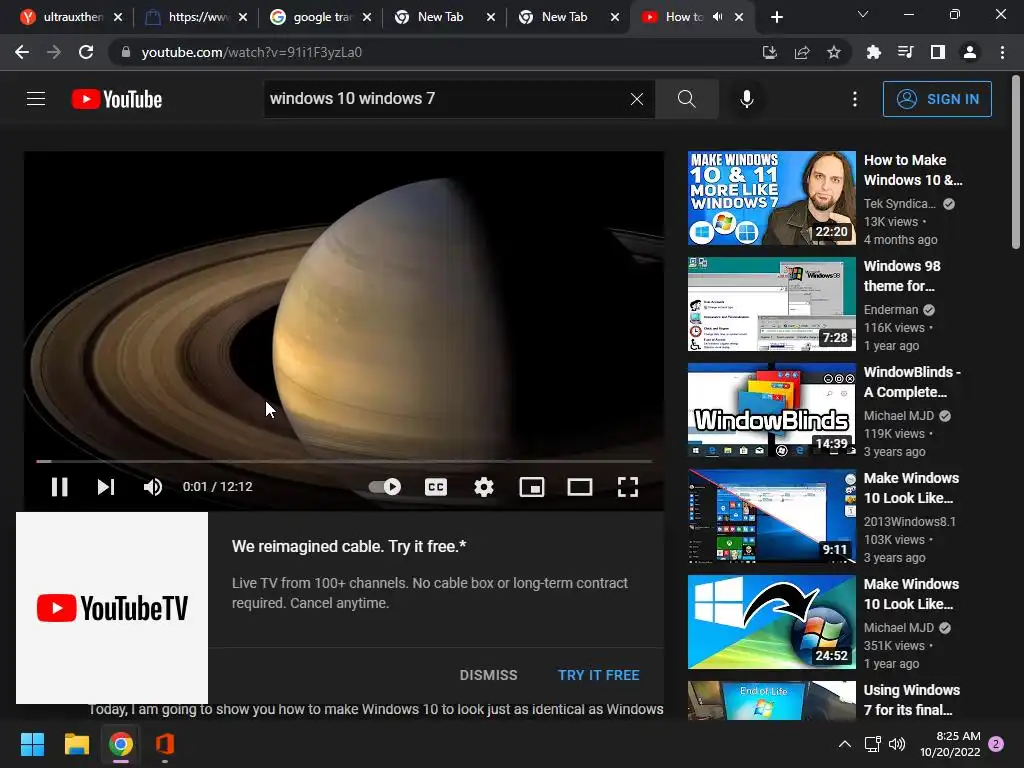This screenshot has width=1024, height=768.
Task: Click the video progress bar
Action: (x=344, y=461)
